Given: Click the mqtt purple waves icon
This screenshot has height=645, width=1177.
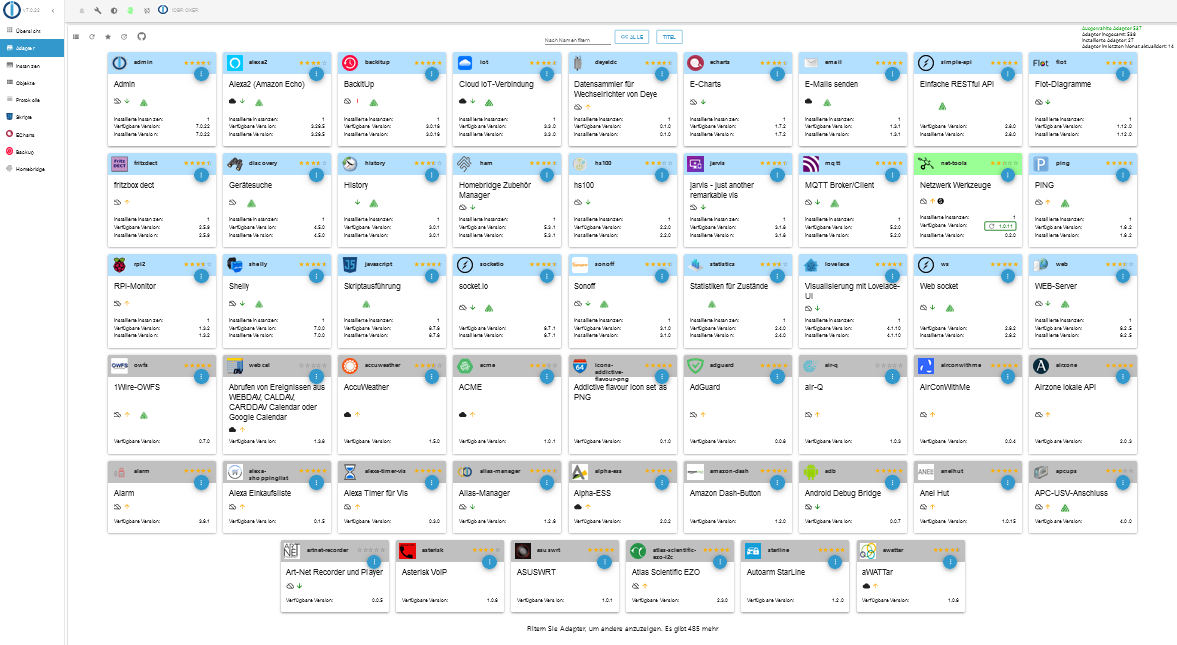Looking at the screenshot, I should pyautogui.click(x=810, y=164).
